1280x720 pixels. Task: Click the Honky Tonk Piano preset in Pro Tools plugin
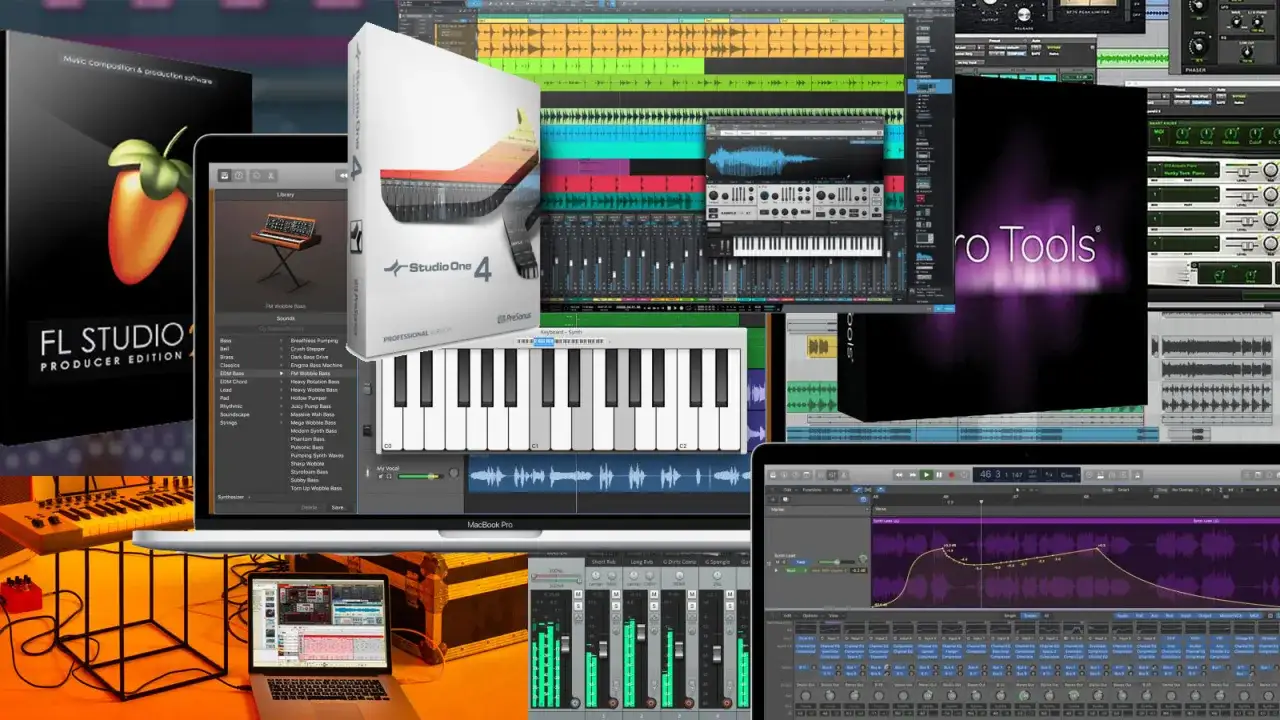(1184, 174)
